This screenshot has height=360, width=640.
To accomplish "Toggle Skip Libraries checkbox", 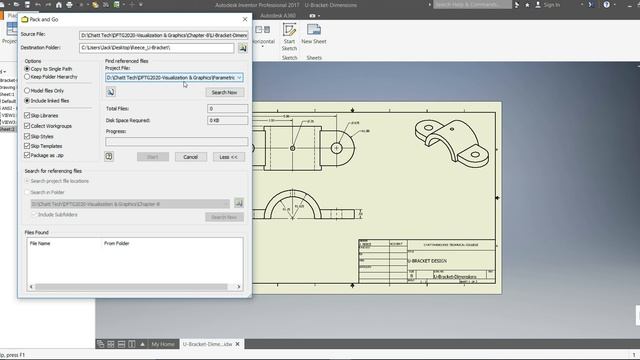I will pos(27,116).
